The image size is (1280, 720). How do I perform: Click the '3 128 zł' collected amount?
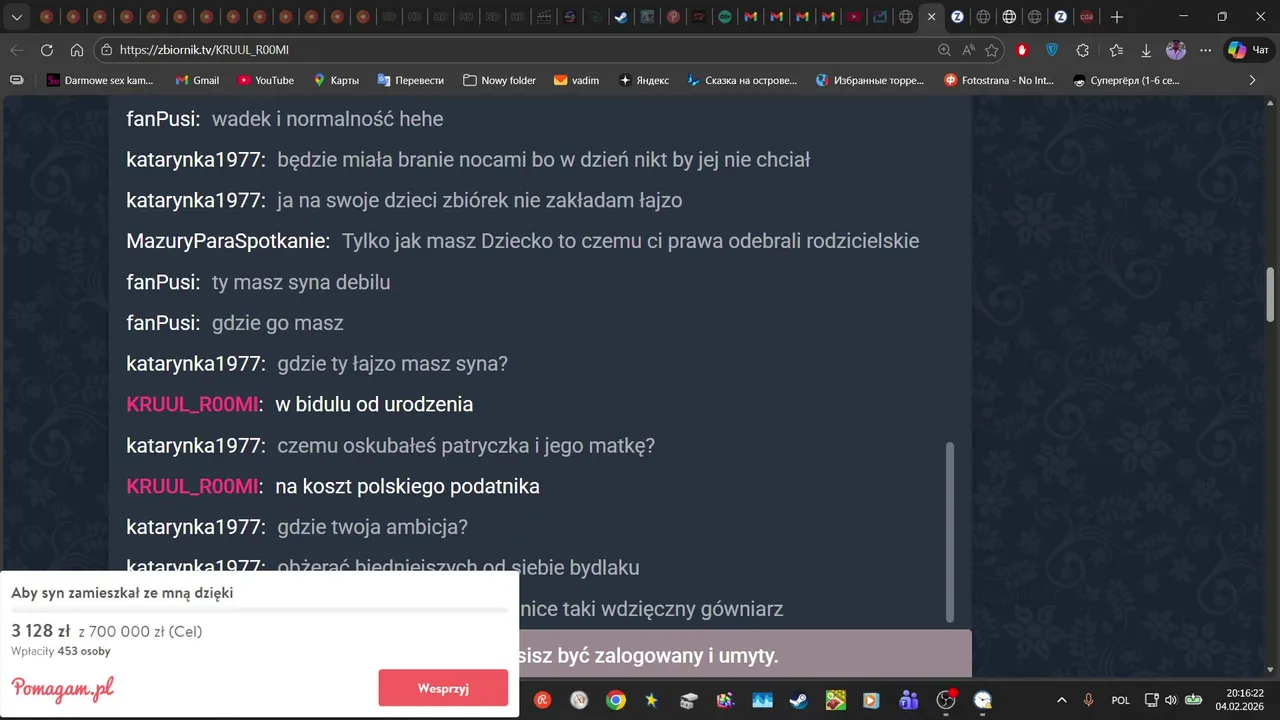tap(40, 631)
